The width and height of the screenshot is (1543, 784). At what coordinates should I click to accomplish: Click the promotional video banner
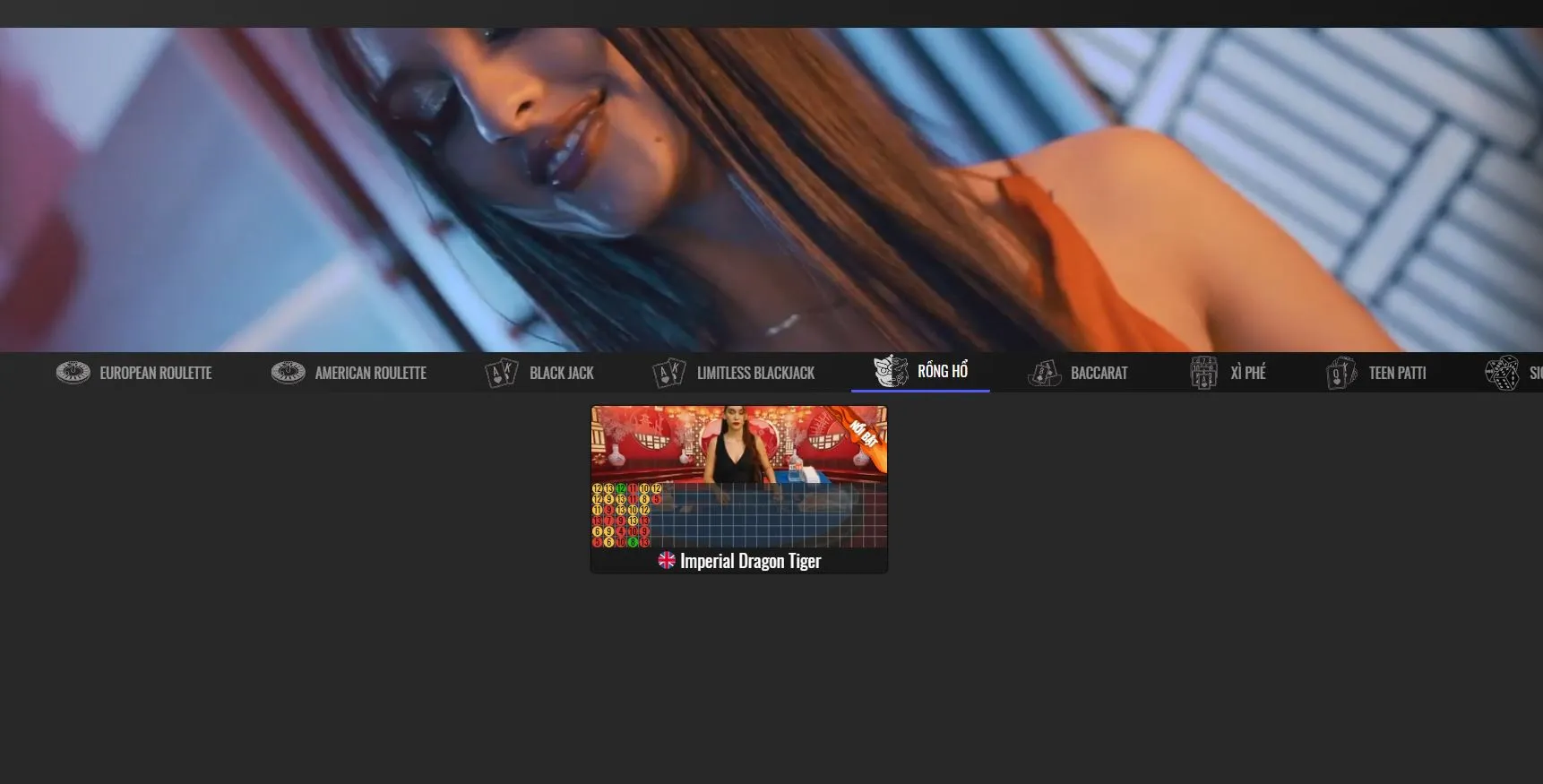pyautogui.click(x=771, y=190)
